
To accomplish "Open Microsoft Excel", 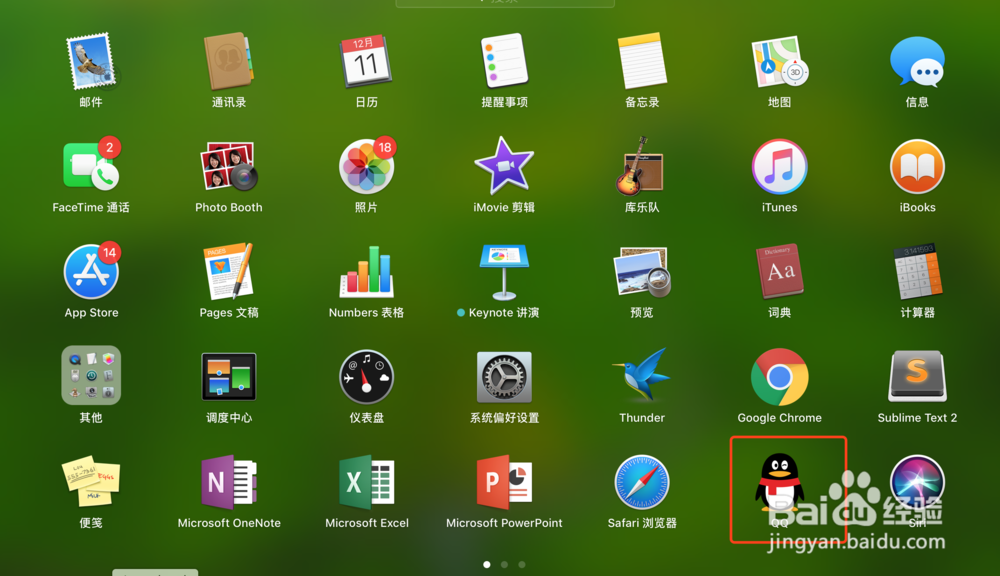I will point(366,487).
